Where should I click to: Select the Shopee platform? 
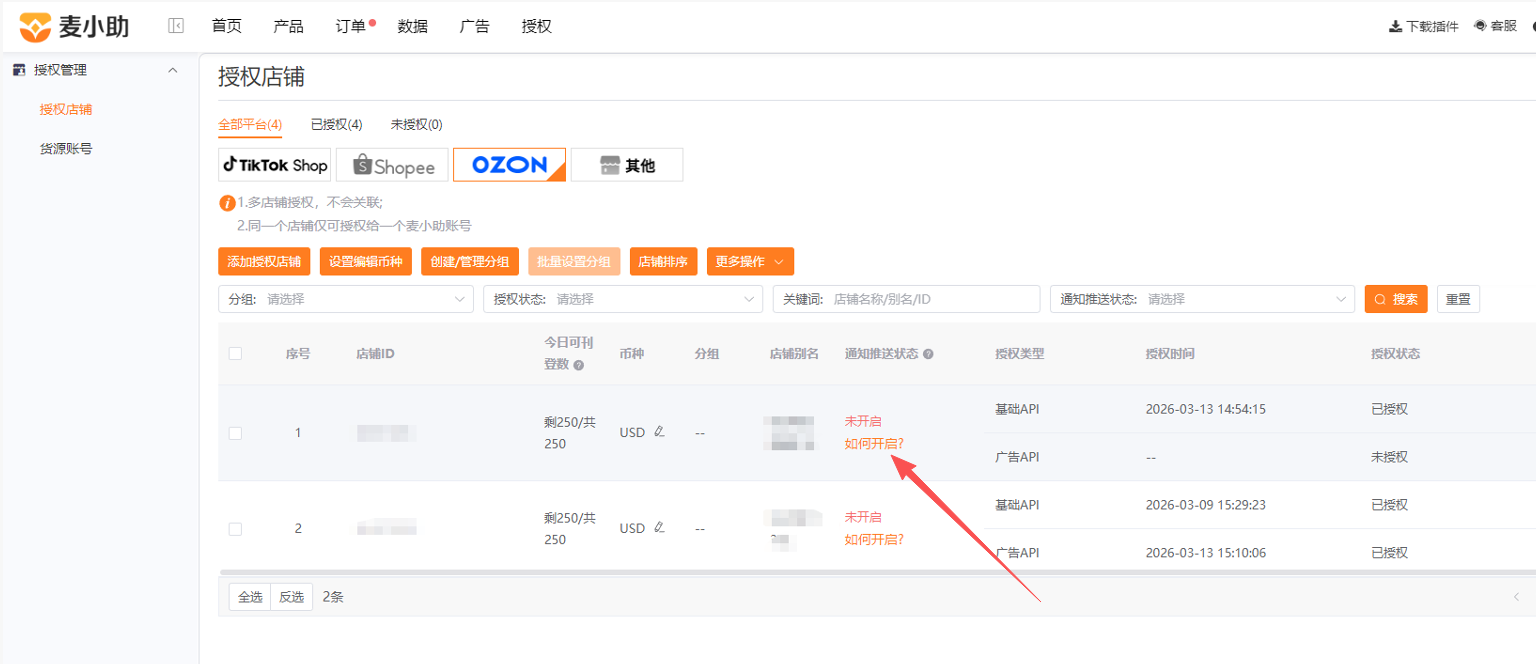pyautogui.click(x=392, y=165)
